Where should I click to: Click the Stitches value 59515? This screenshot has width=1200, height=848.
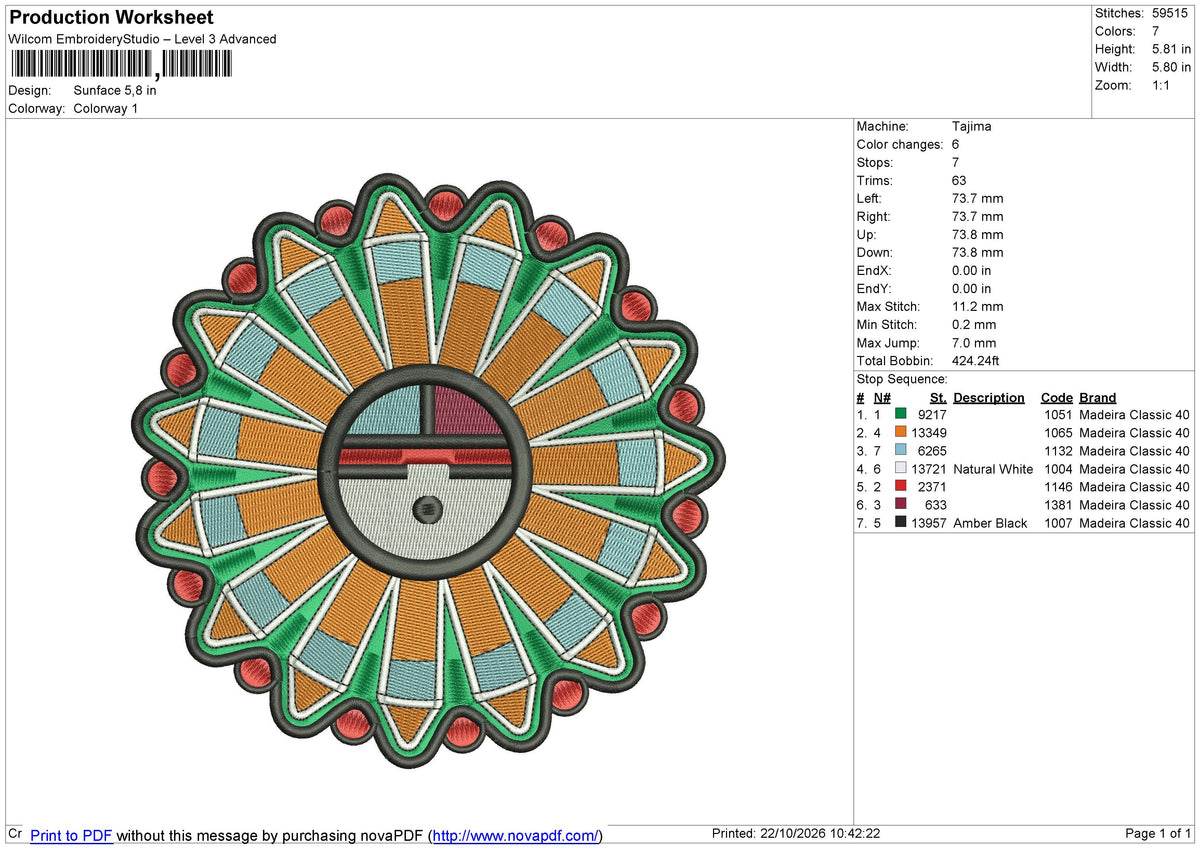pyautogui.click(x=1172, y=13)
